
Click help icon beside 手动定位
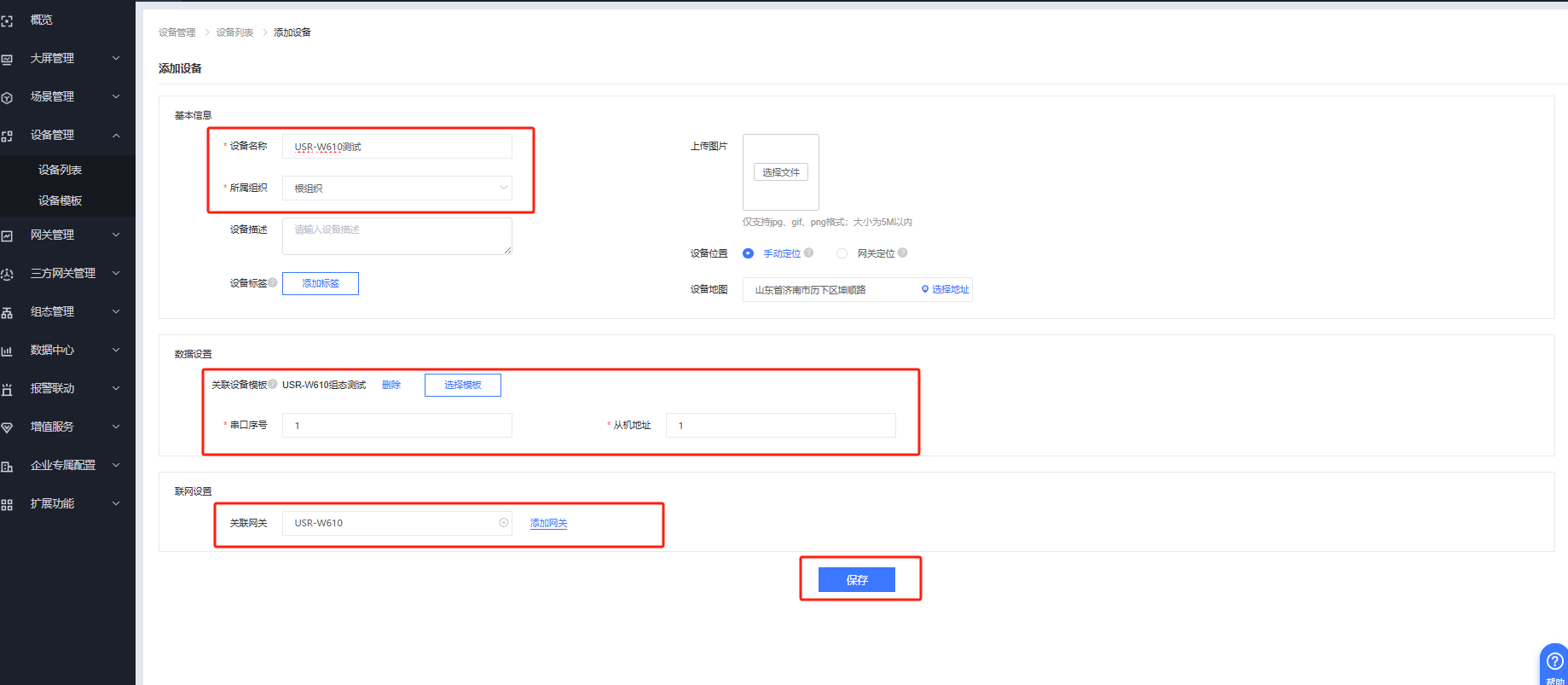(x=808, y=253)
